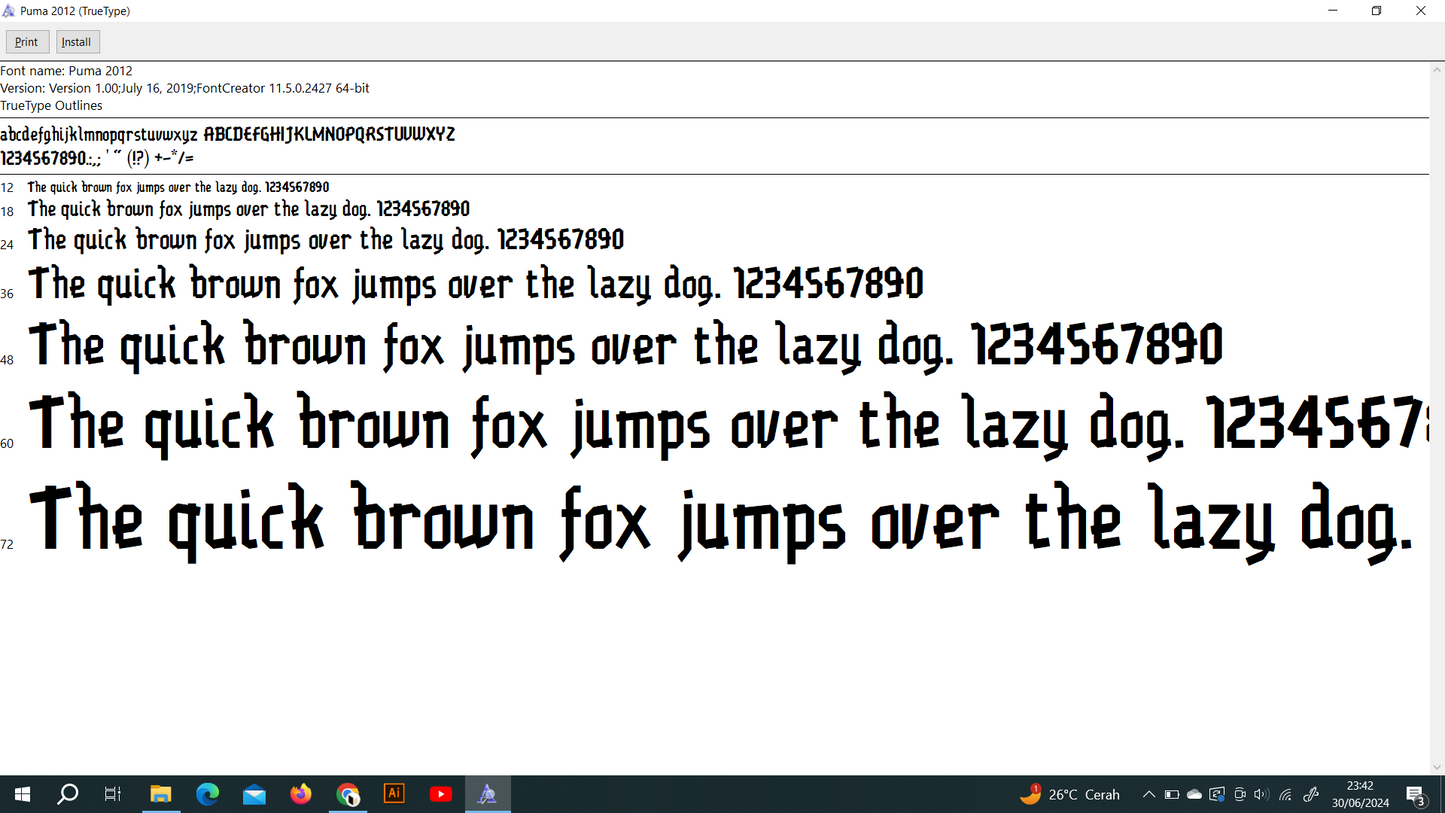Open Adobe Illustrator
Screen dimensions: 1445x813
pyautogui.click(x=394, y=793)
